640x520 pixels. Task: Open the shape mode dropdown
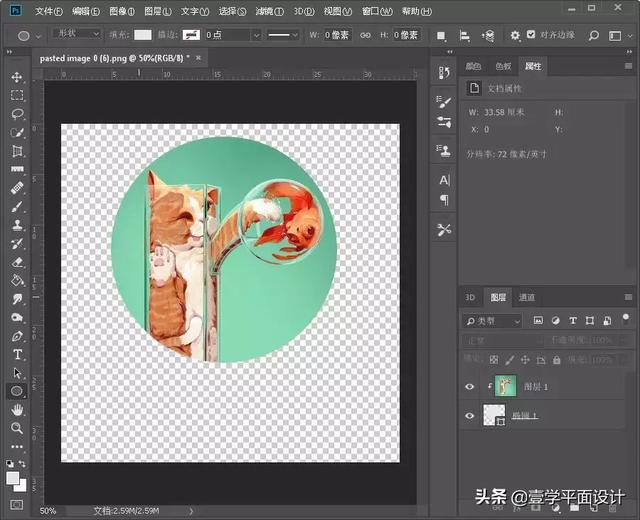(x=77, y=34)
